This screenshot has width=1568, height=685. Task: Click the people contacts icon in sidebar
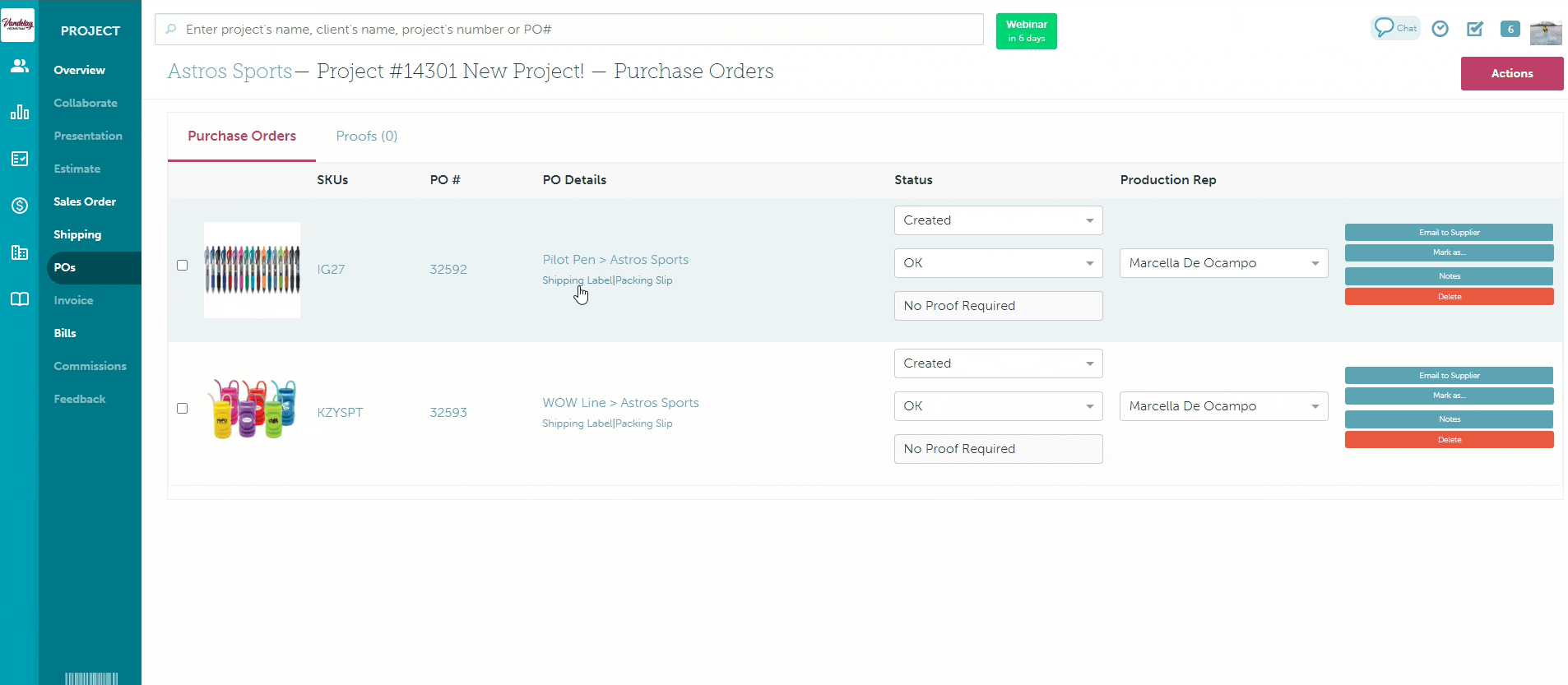(x=20, y=66)
